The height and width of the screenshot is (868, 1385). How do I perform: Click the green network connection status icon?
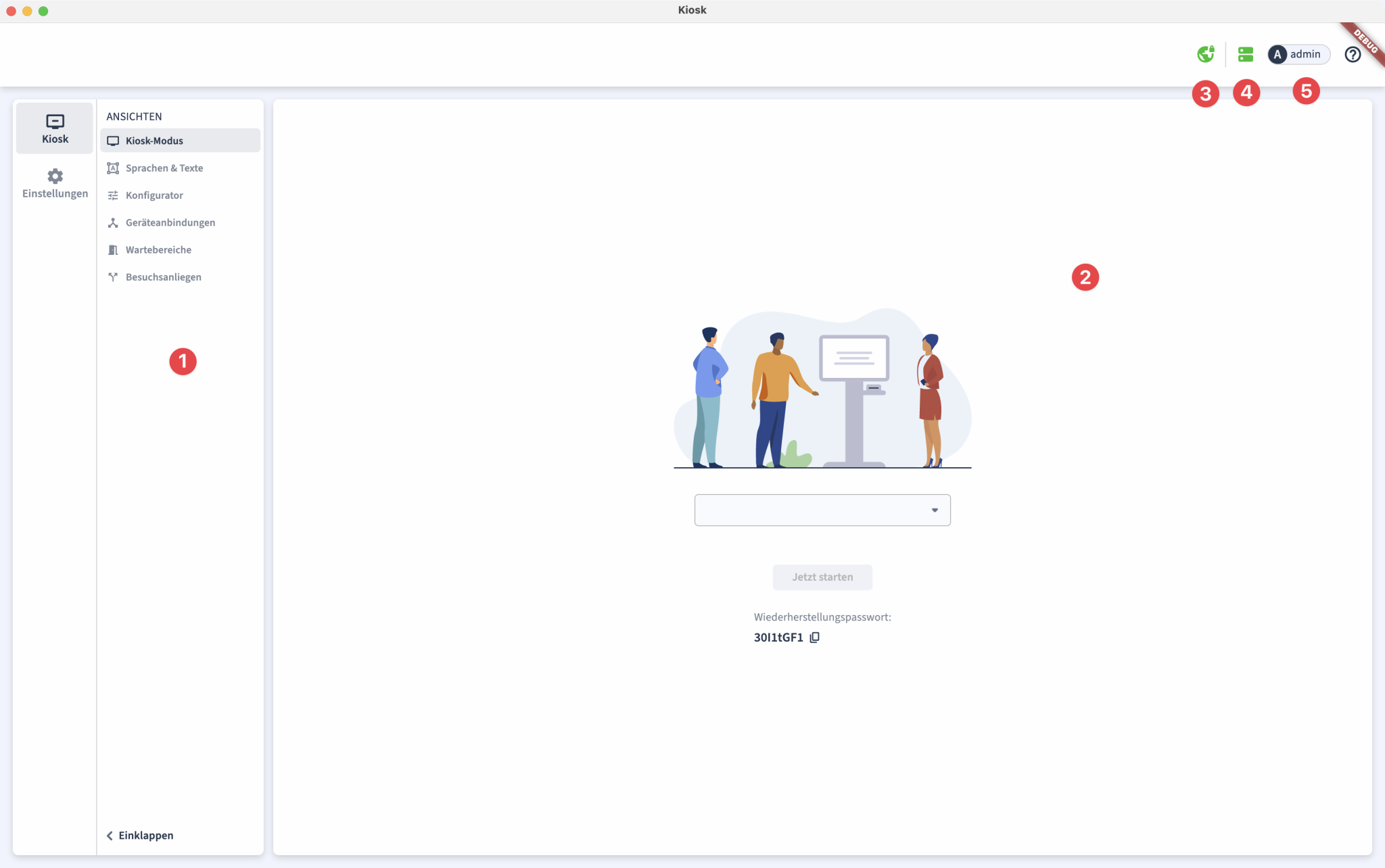click(x=1206, y=54)
